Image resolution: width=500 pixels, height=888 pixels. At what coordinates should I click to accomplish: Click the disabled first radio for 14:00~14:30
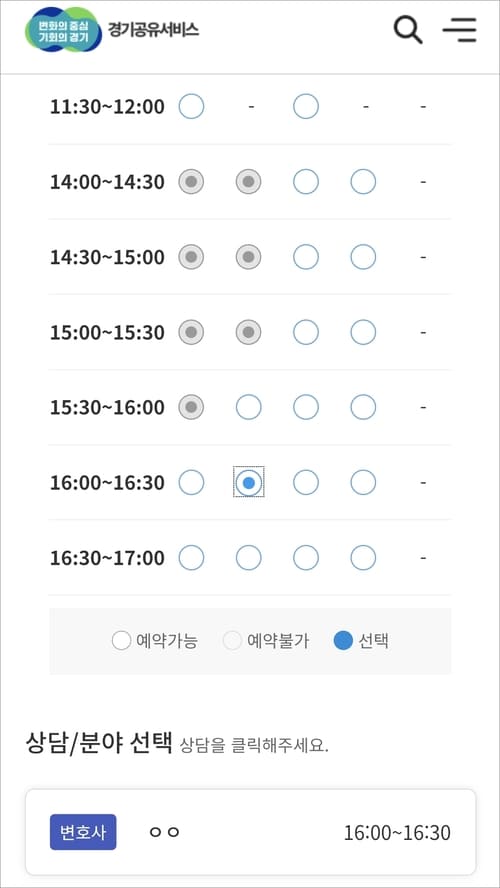click(191, 182)
